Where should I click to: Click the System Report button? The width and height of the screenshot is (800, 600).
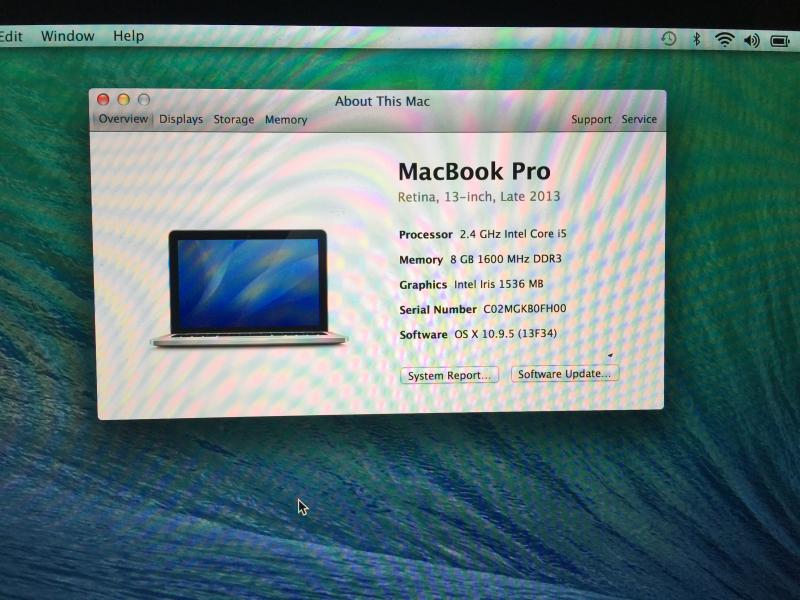(449, 376)
